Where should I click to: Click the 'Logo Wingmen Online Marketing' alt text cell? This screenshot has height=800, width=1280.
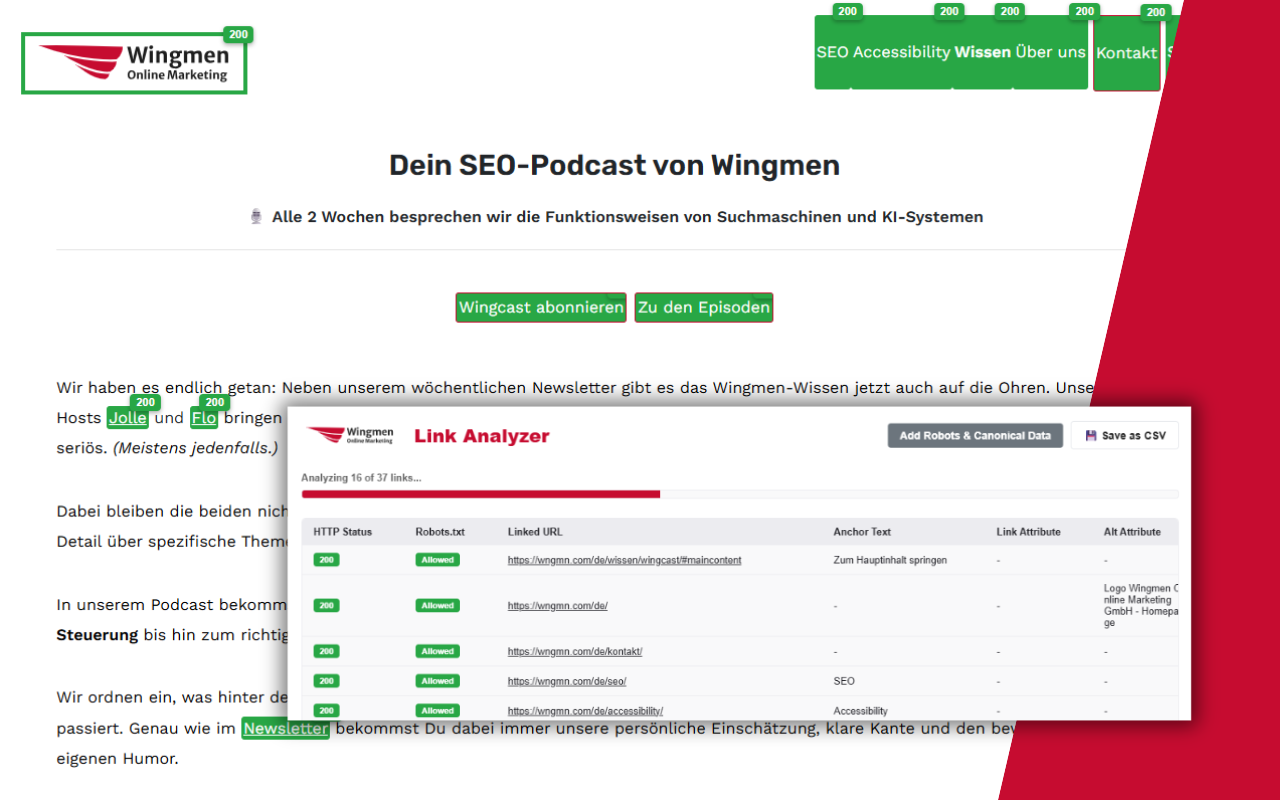coord(1141,606)
